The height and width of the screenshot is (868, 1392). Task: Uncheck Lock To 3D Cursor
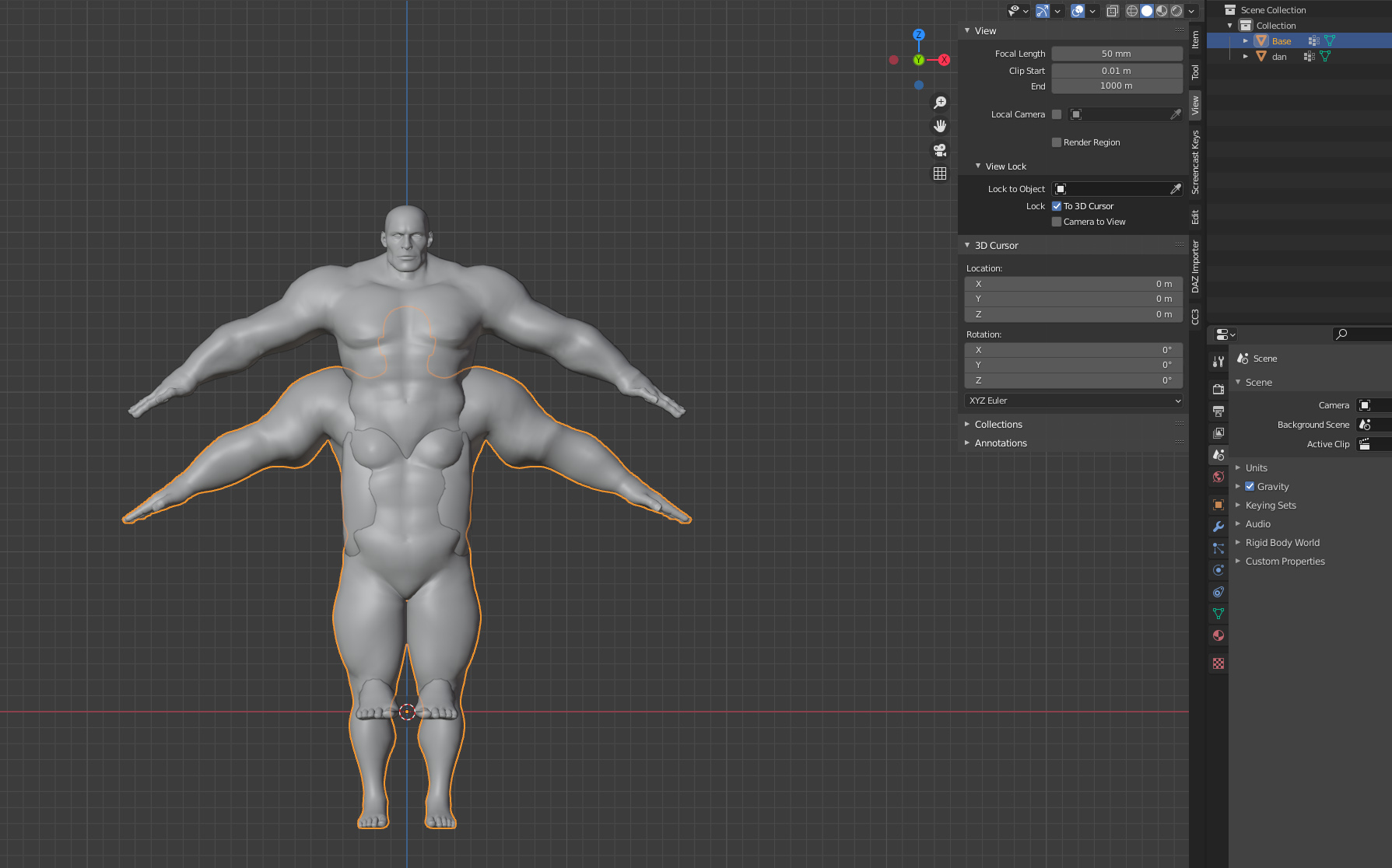pos(1057,206)
